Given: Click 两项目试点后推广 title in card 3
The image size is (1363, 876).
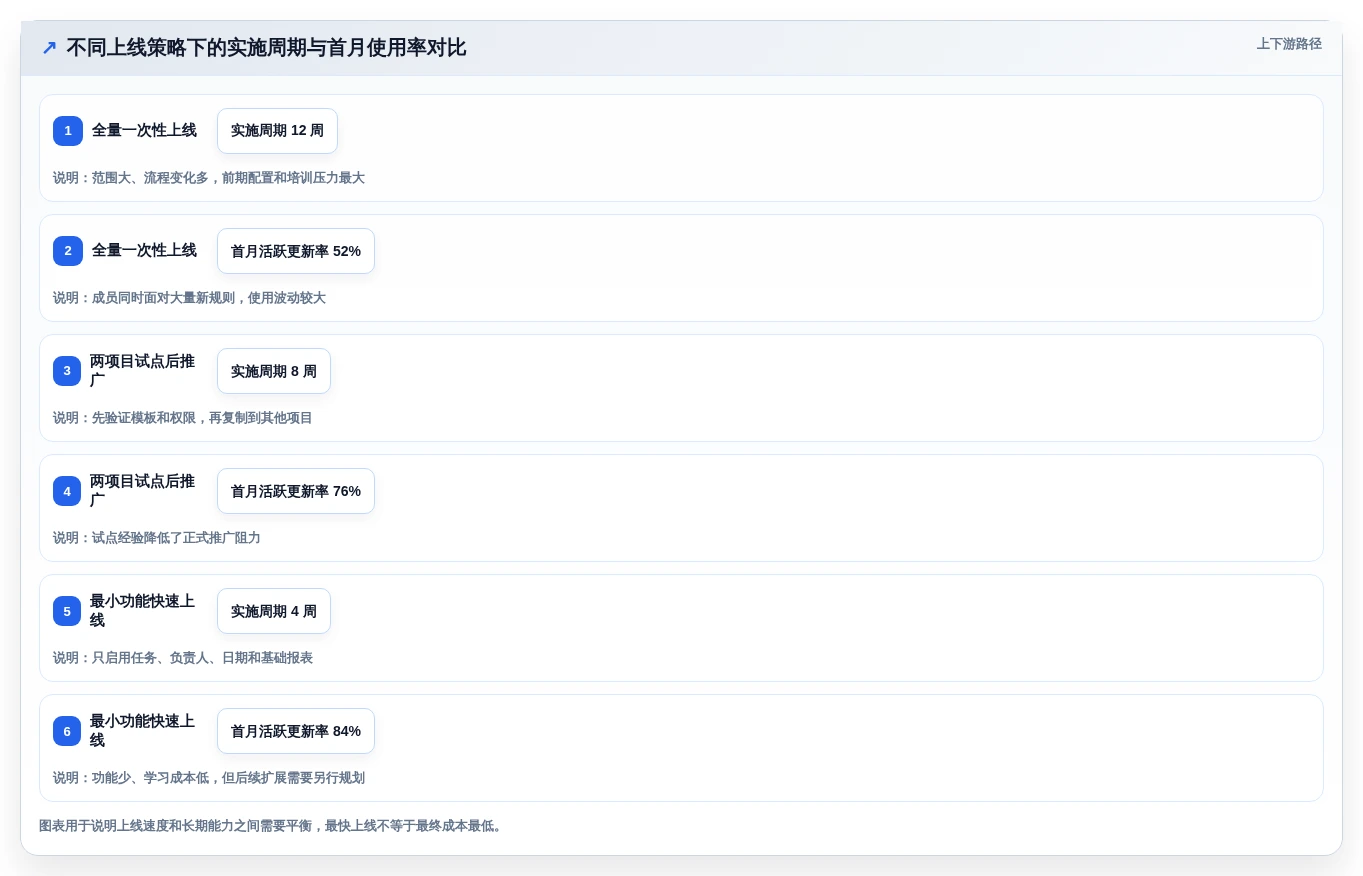Looking at the screenshot, I should pyautogui.click(x=143, y=371).
